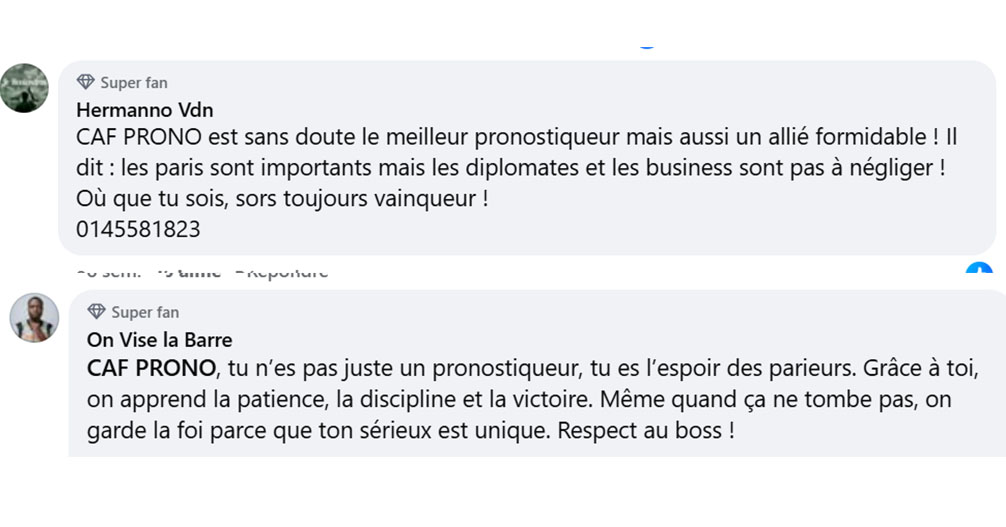Click the partially visible blue icon at top

647,45
